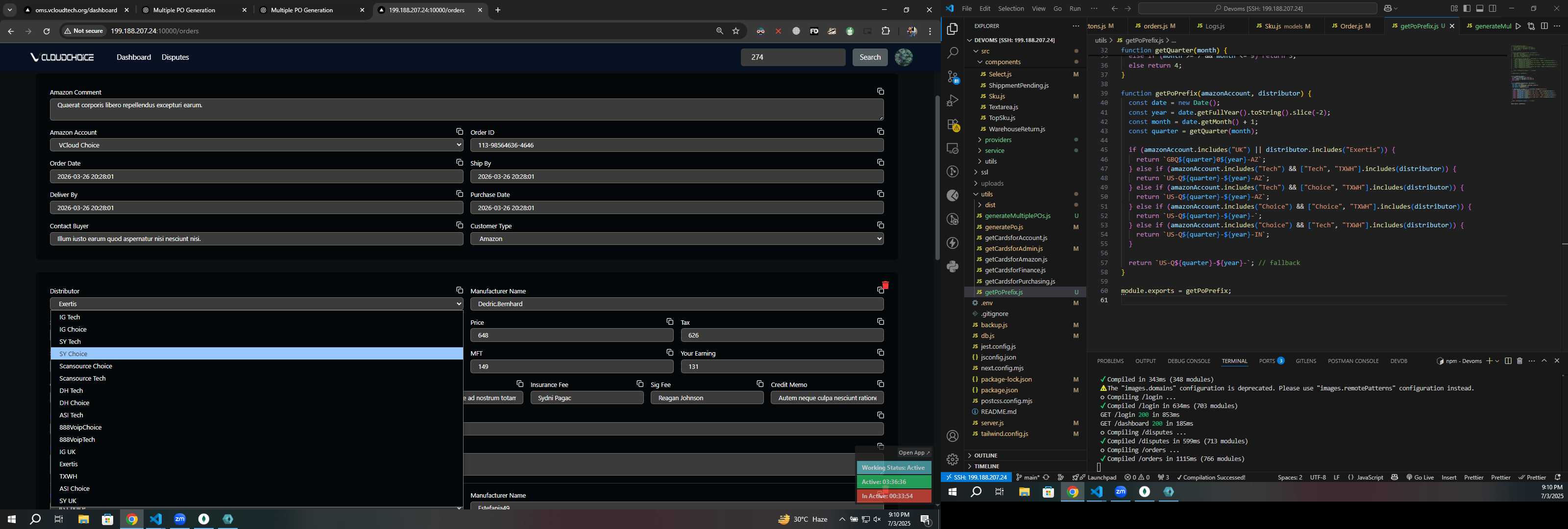Choose TXWH in Distributor list
The width and height of the screenshot is (1568, 529).
tap(256, 476)
